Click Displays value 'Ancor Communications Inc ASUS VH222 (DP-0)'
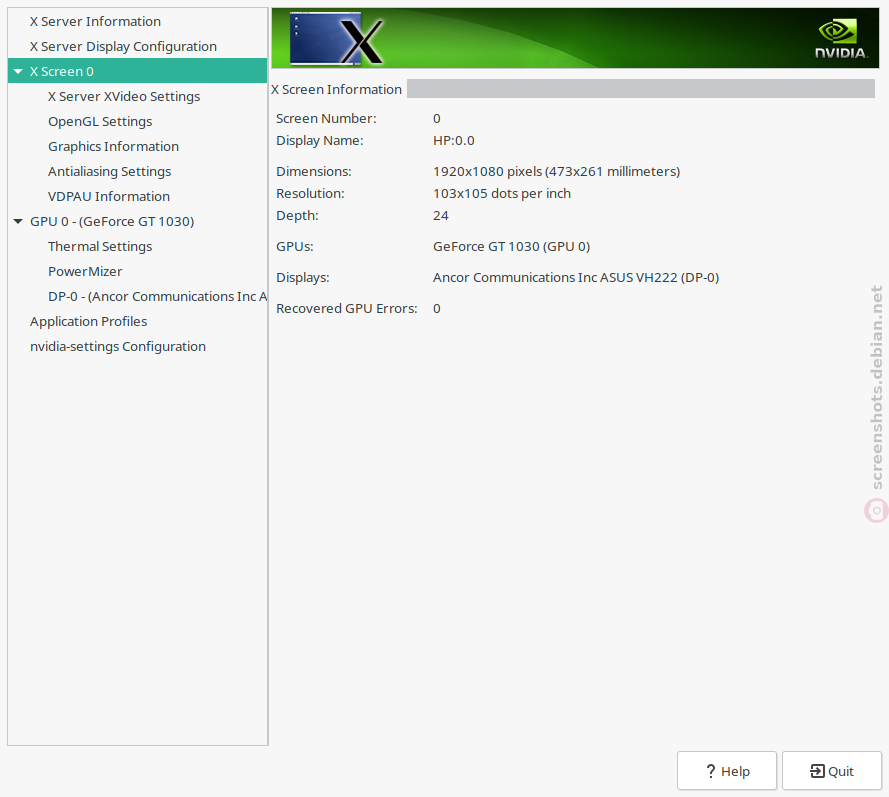 [576, 277]
